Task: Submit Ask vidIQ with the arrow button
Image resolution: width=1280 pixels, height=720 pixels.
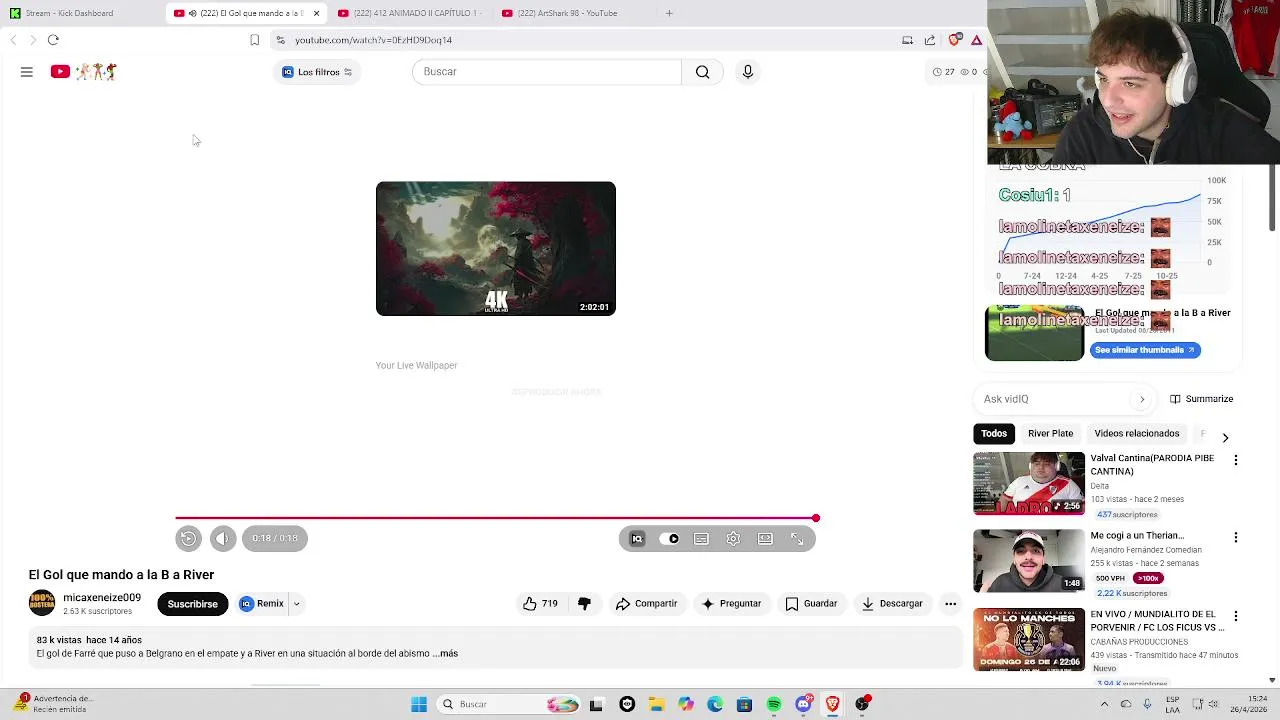Action: (1142, 399)
